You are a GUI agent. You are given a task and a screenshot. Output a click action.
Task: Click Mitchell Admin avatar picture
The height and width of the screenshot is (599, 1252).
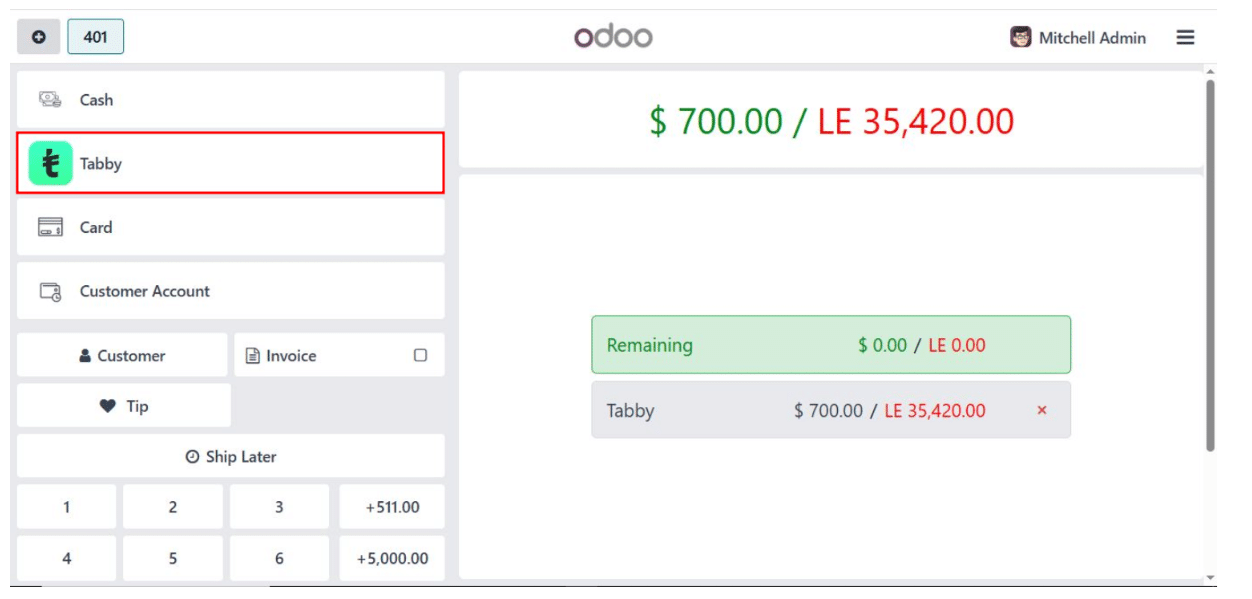point(1020,37)
